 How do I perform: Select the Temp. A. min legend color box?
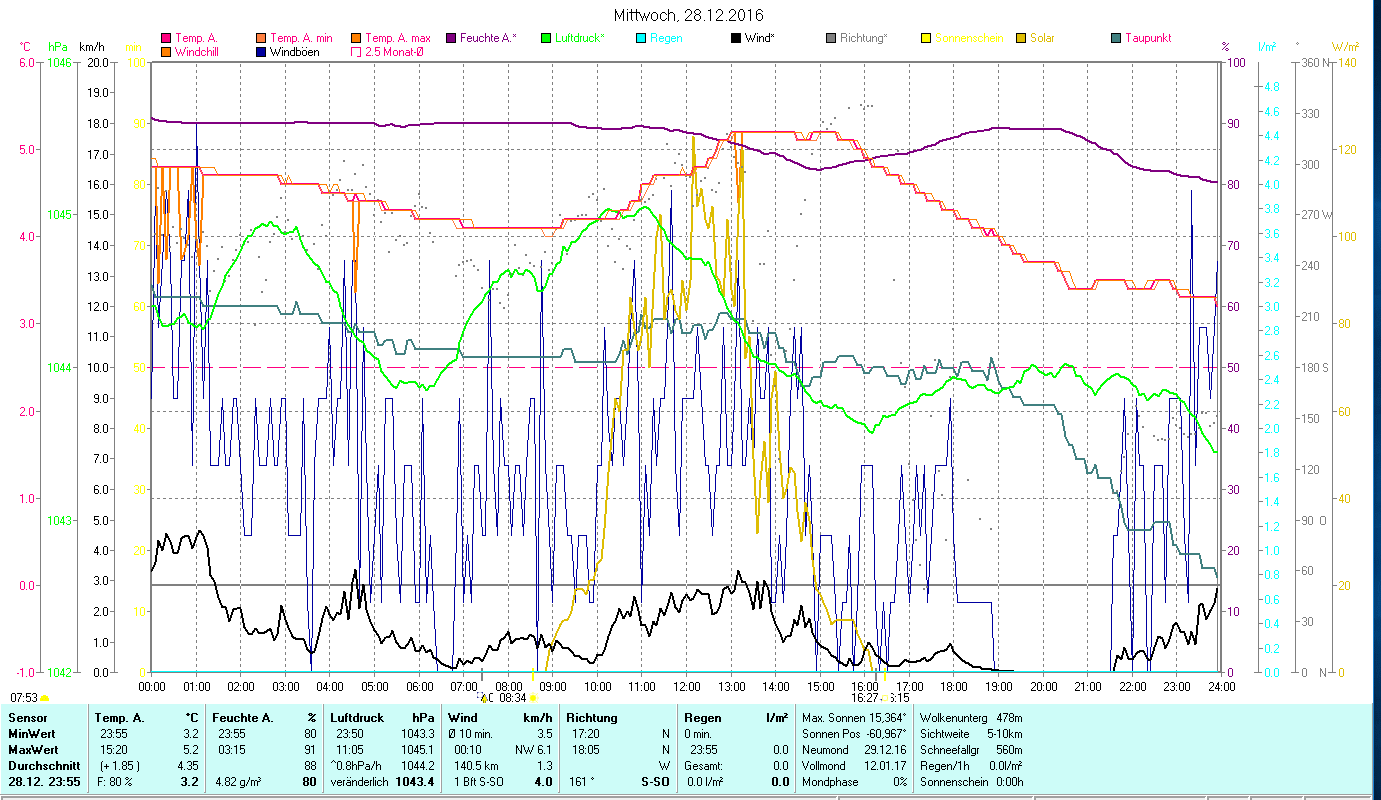pyautogui.click(x=262, y=38)
